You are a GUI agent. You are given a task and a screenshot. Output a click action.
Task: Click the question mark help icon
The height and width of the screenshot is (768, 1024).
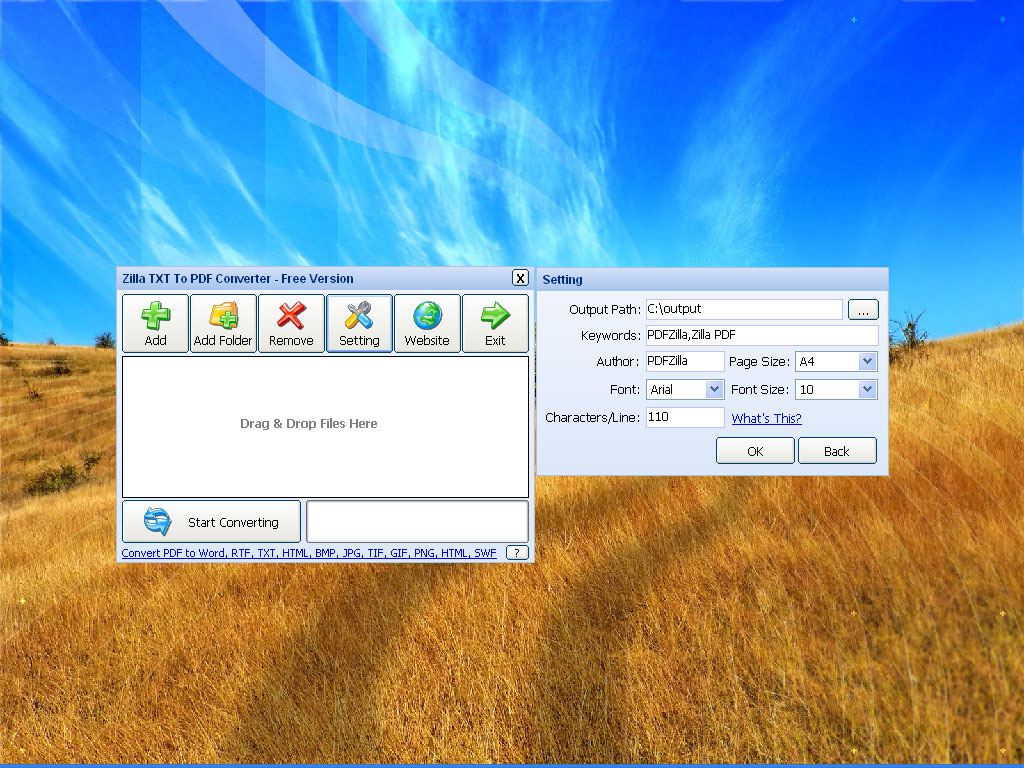[516, 551]
